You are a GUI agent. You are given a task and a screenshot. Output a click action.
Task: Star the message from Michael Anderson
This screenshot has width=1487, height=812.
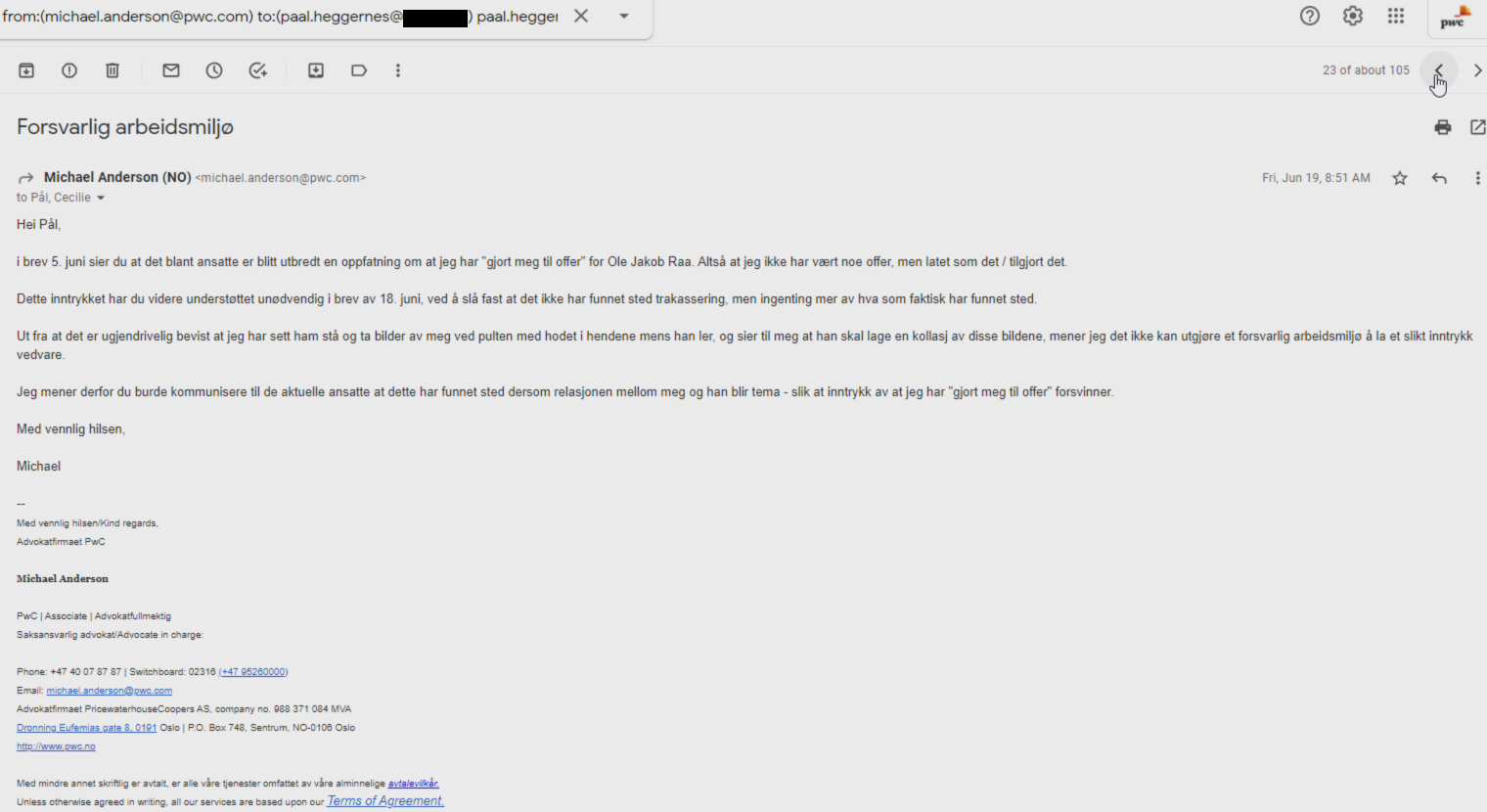point(1400,178)
